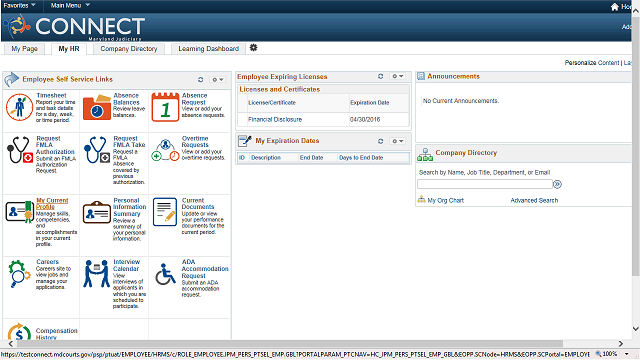Viewport: 640px width, 360px height.
Task: Switch to the My HR tab
Action: pyautogui.click(x=69, y=49)
